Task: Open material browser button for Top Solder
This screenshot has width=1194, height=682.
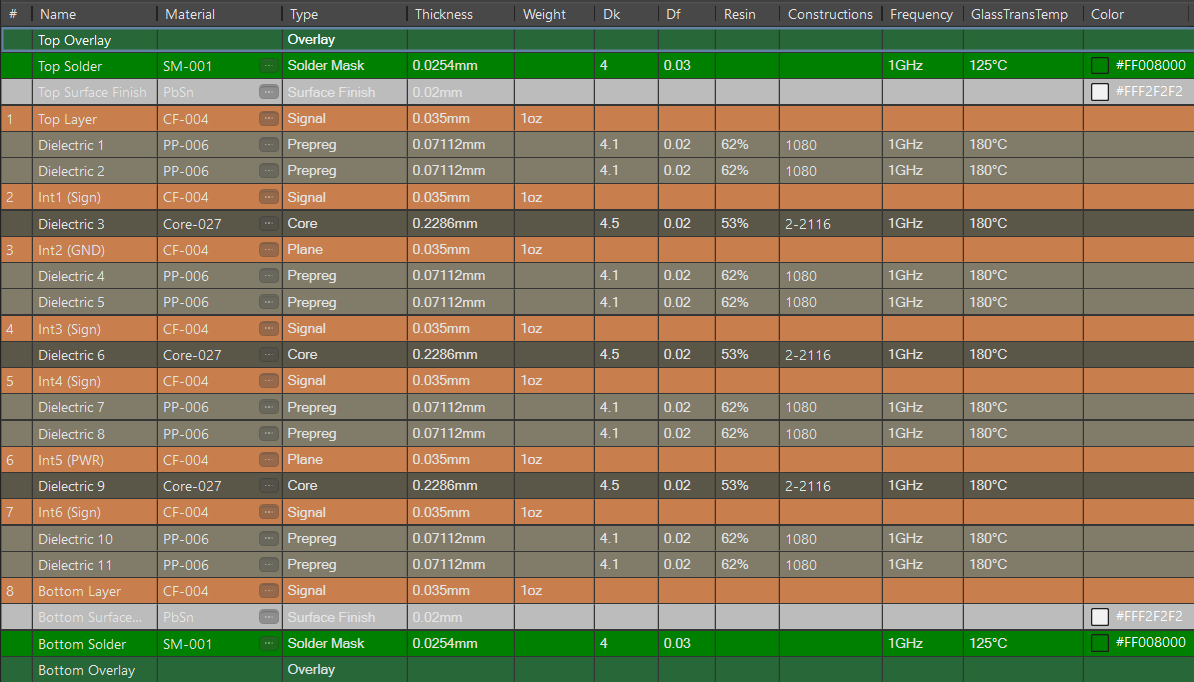Action: tap(268, 66)
